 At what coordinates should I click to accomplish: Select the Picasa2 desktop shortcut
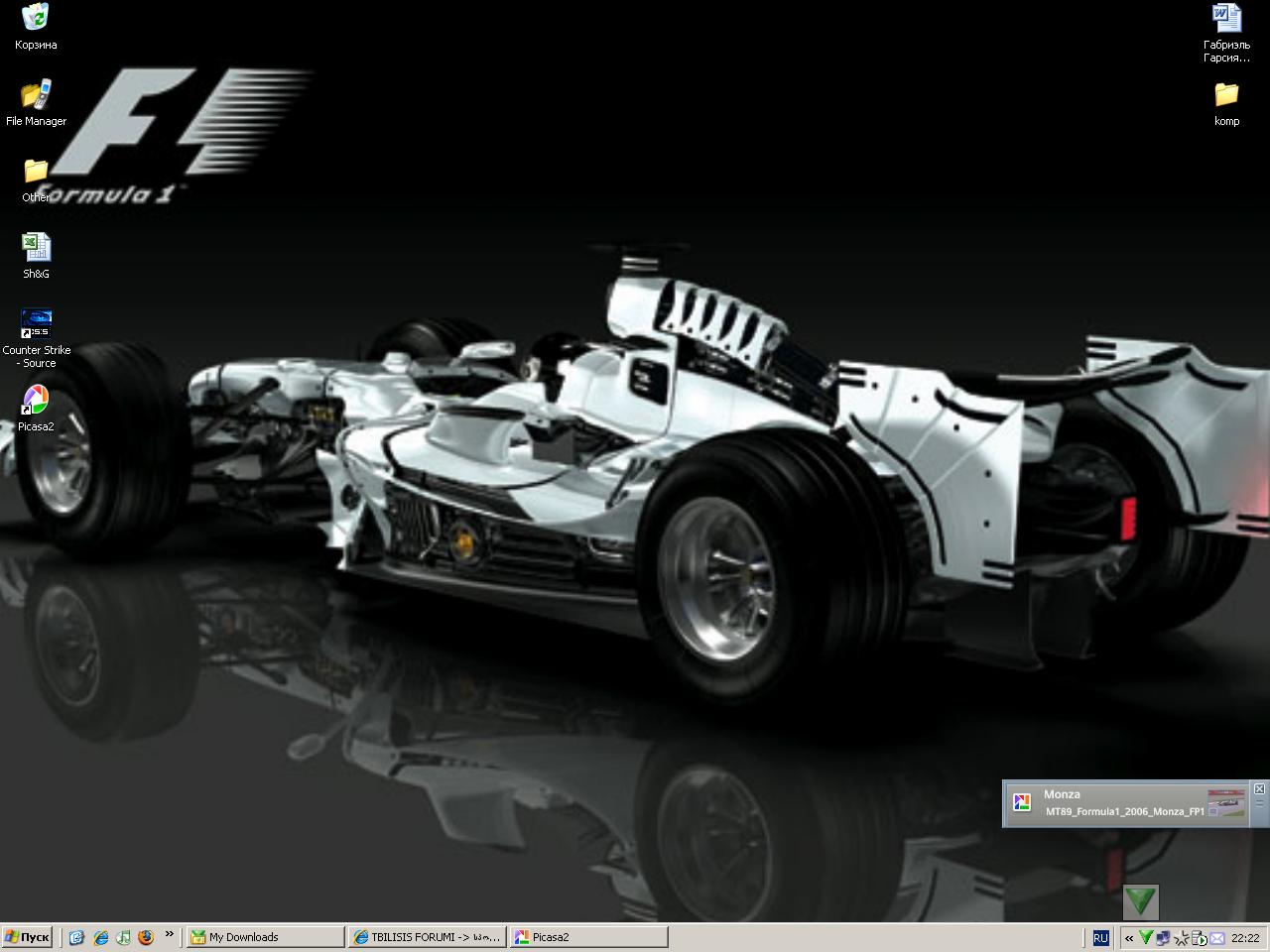36,409
